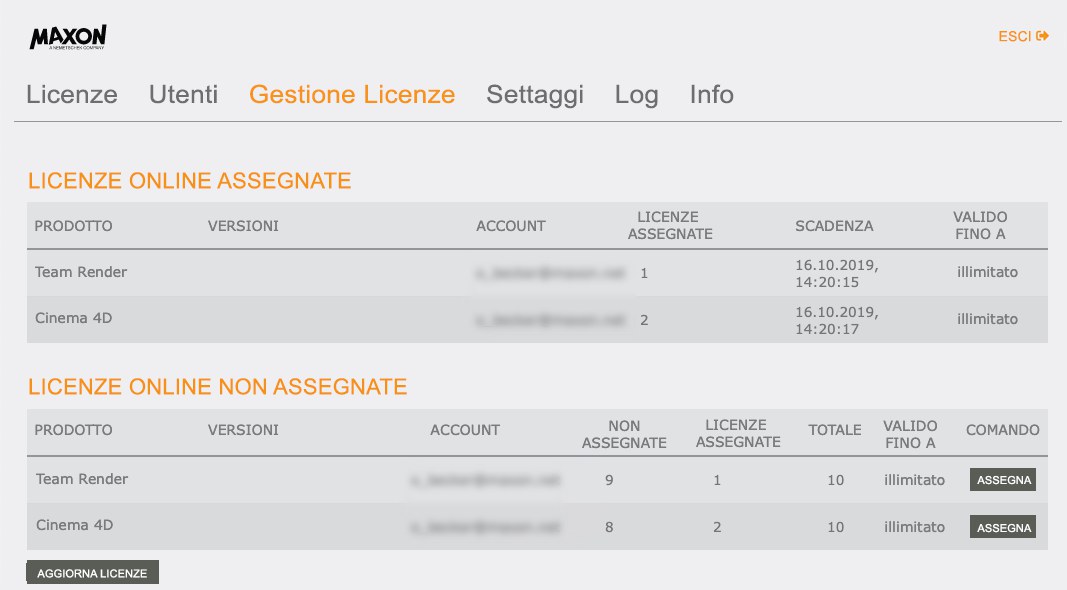Open the Info tab
1067x590 pixels.
click(x=711, y=95)
